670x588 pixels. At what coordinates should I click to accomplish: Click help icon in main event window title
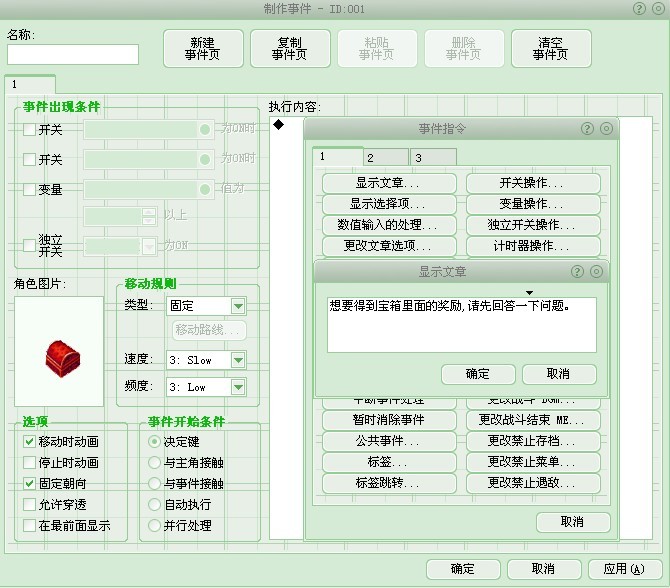coord(639,9)
